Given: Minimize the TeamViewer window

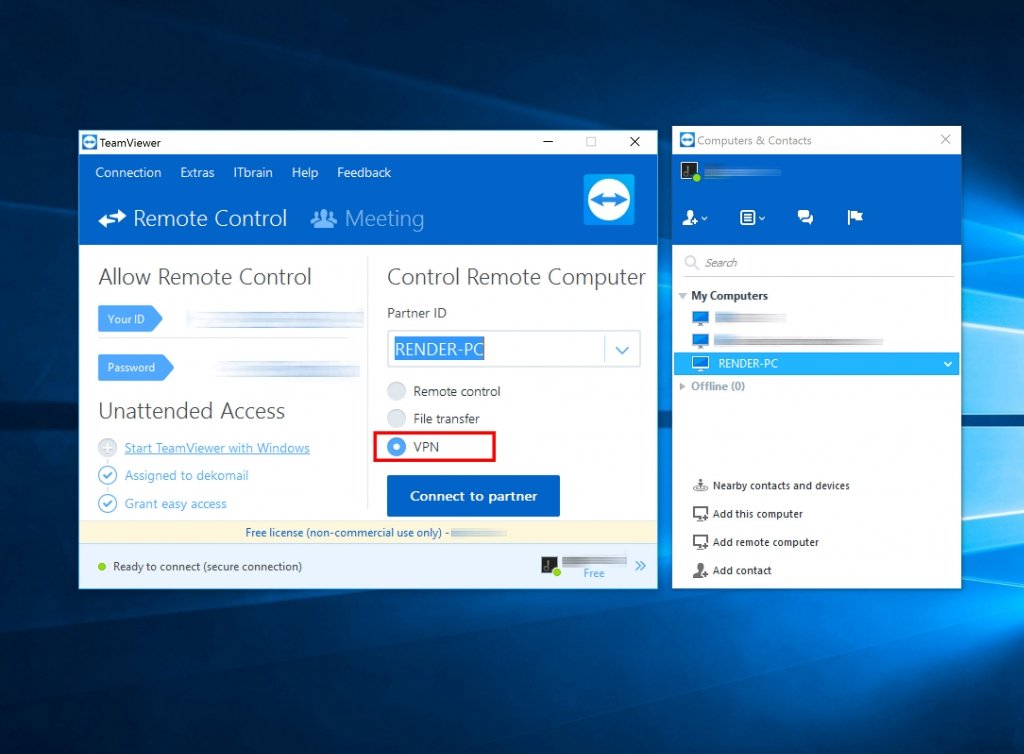Looking at the screenshot, I should click(548, 141).
